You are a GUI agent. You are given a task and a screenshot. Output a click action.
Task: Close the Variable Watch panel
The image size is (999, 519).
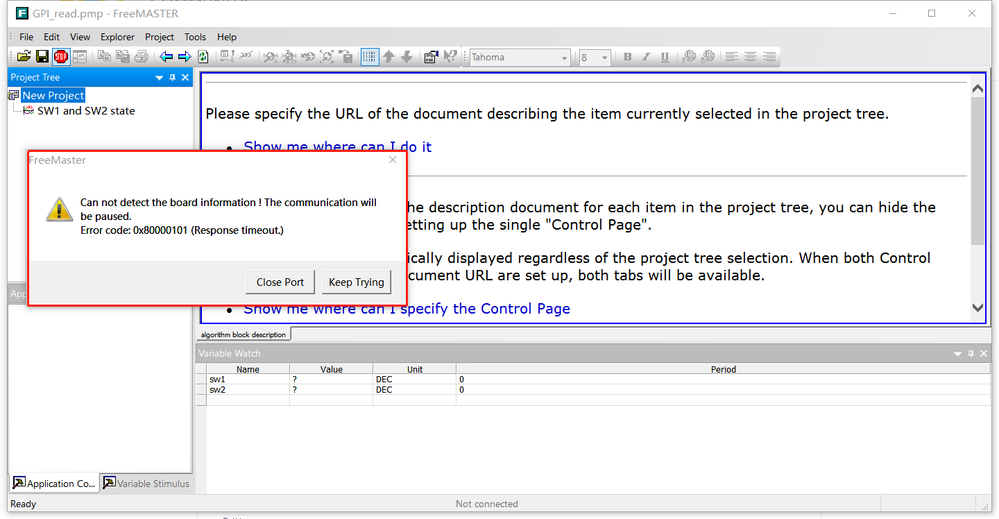coord(984,353)
